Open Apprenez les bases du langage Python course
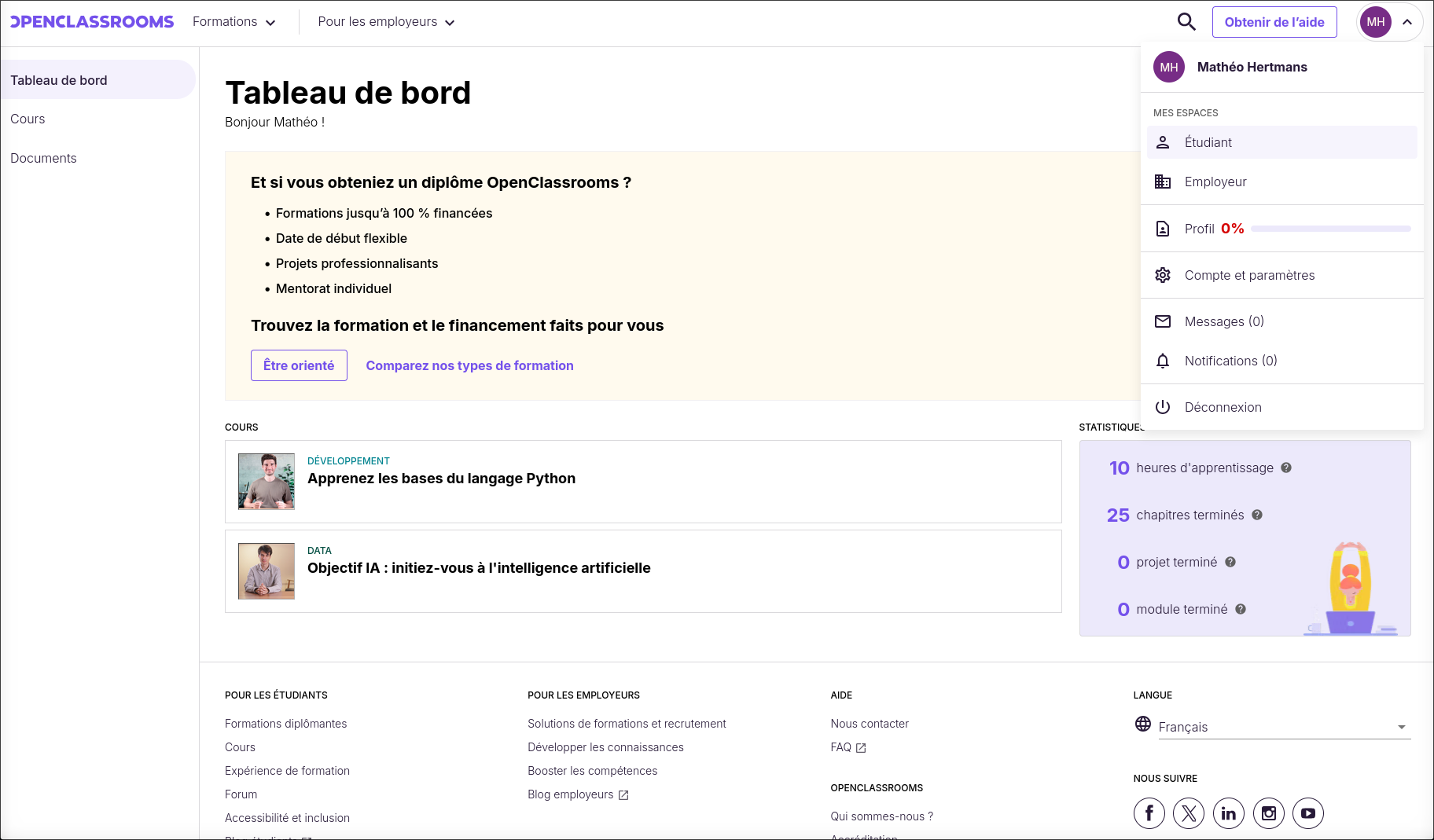 click(441, 479)
